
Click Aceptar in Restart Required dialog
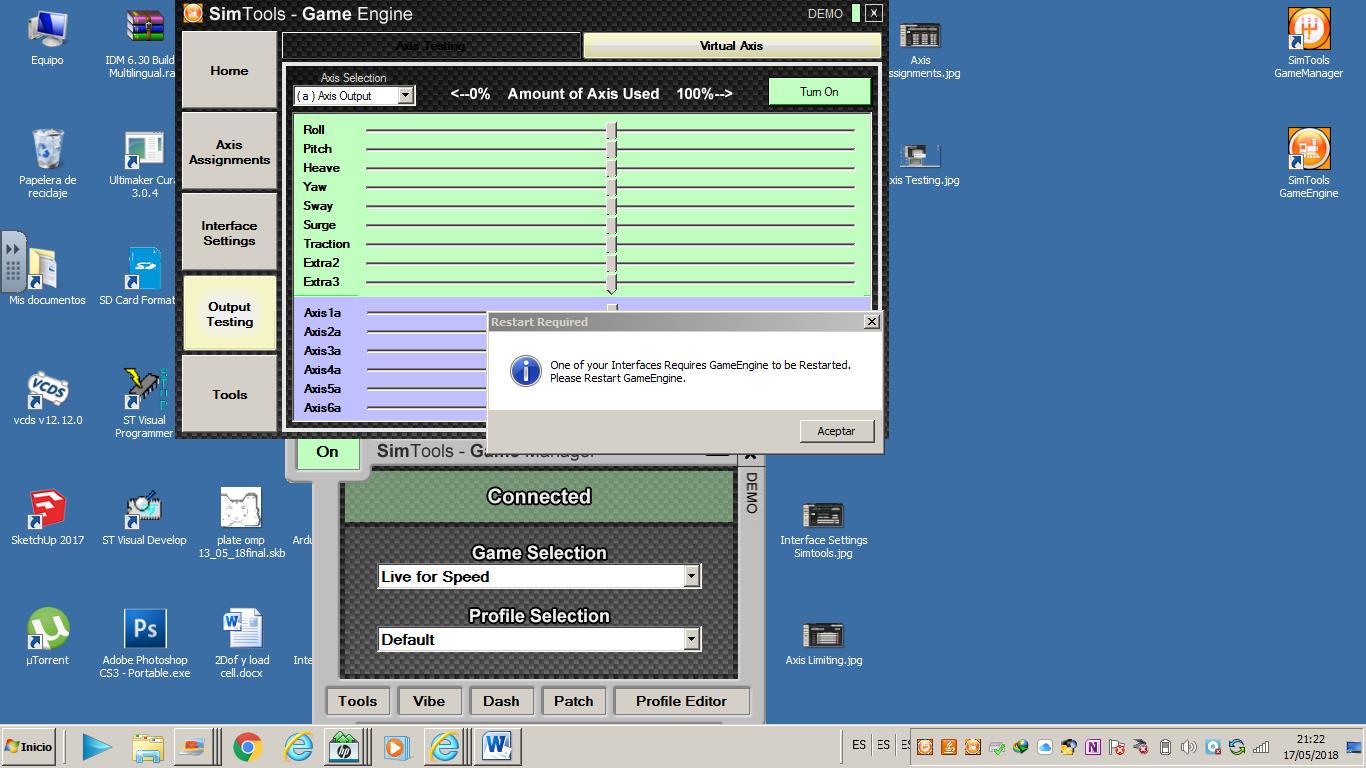click(x=836, y=431)
